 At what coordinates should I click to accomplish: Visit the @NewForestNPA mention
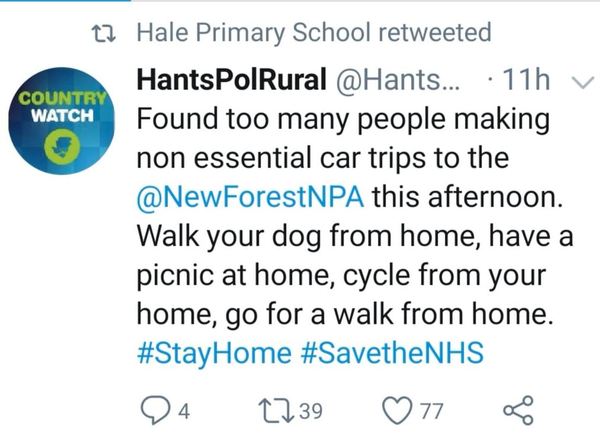pyautogui.click(x=249, y=196)
